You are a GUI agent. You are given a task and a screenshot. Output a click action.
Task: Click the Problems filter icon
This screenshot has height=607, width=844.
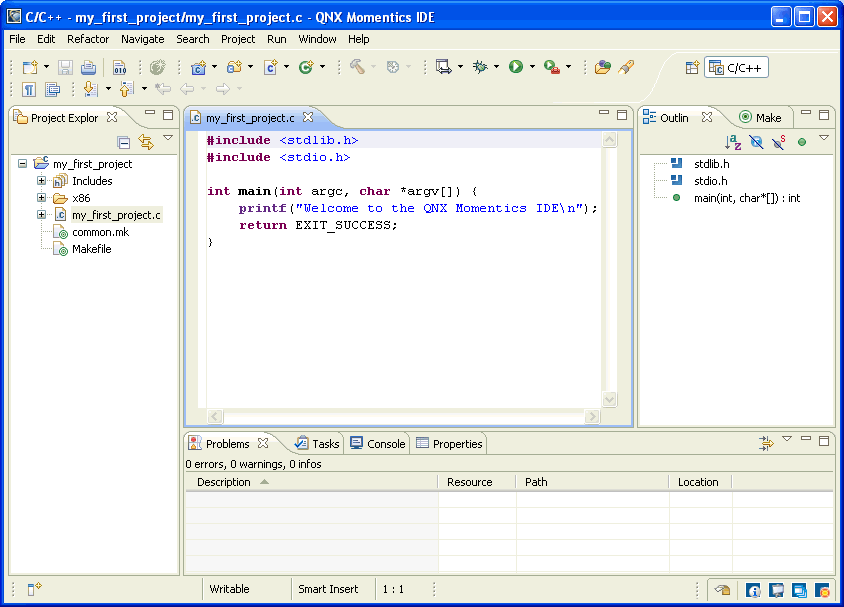point(766,443)
